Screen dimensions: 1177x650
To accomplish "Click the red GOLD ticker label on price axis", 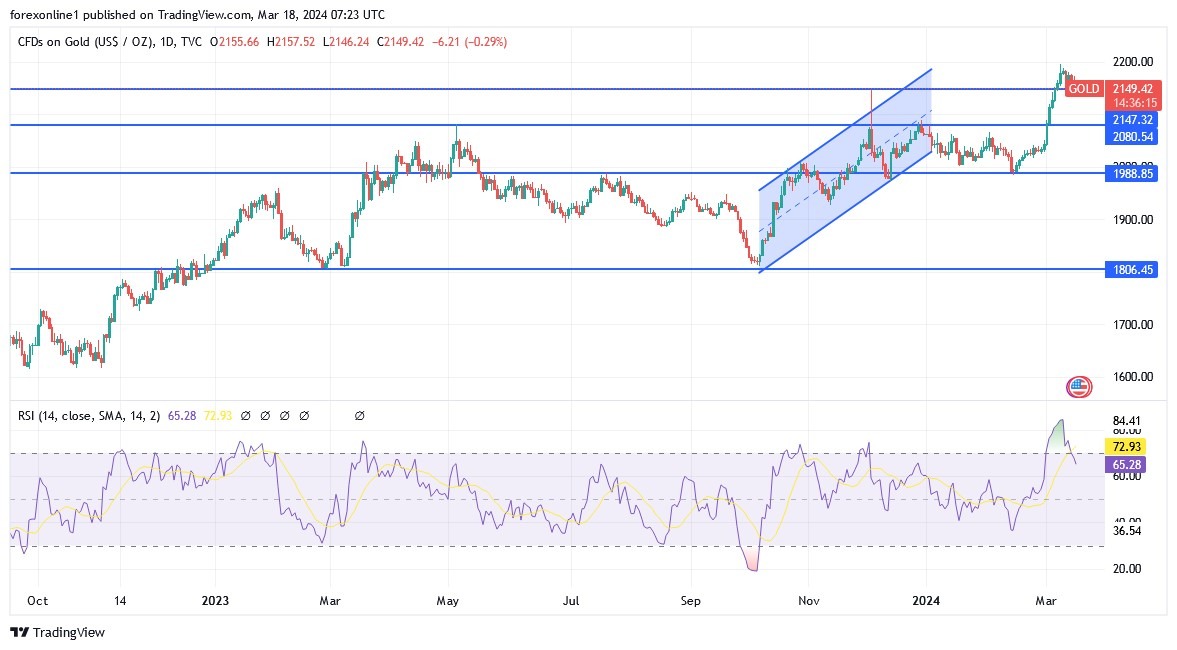I will click(1083, 89).
